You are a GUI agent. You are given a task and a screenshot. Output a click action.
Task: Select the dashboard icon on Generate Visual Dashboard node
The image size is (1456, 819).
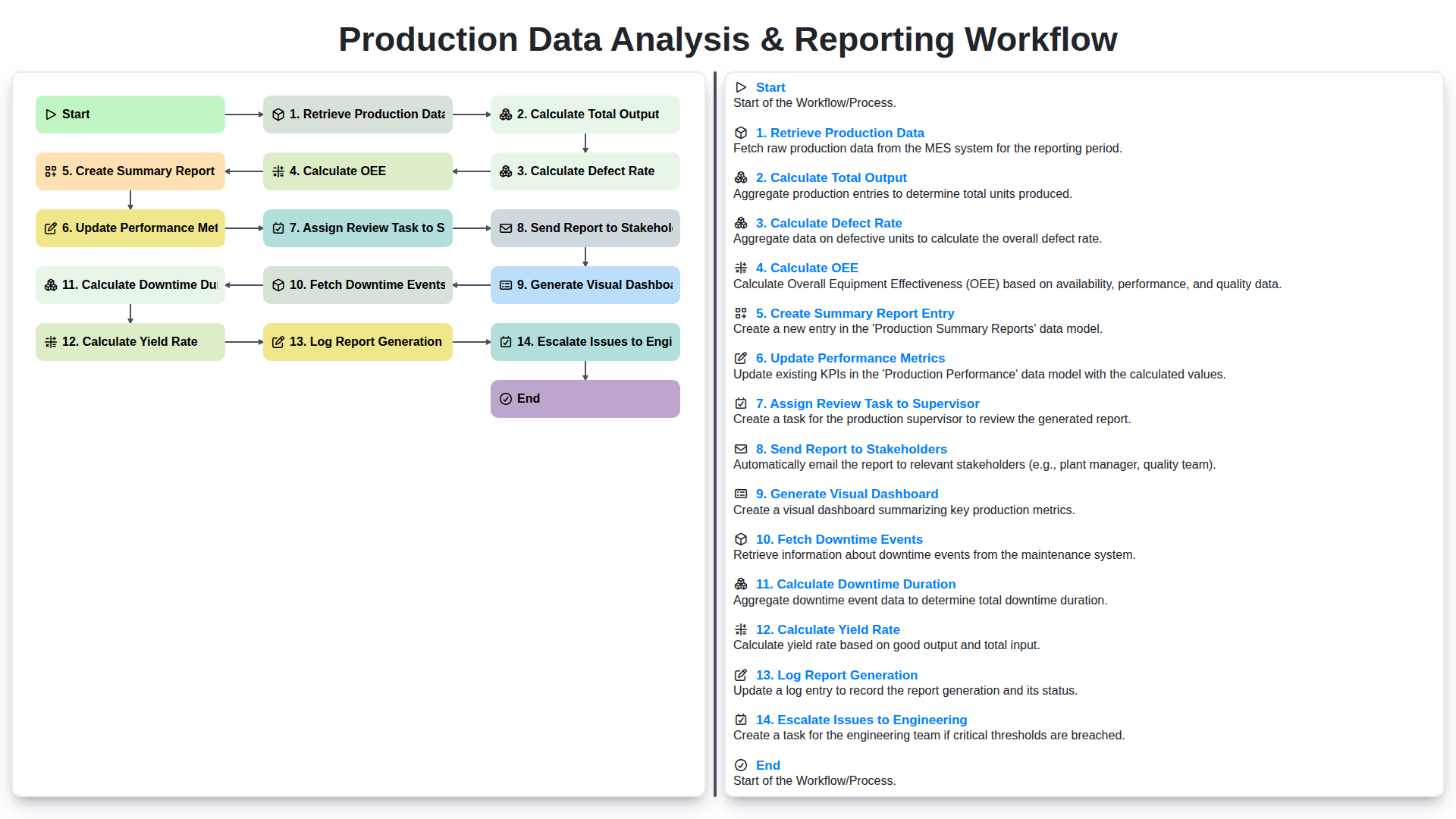pos(505,284)
